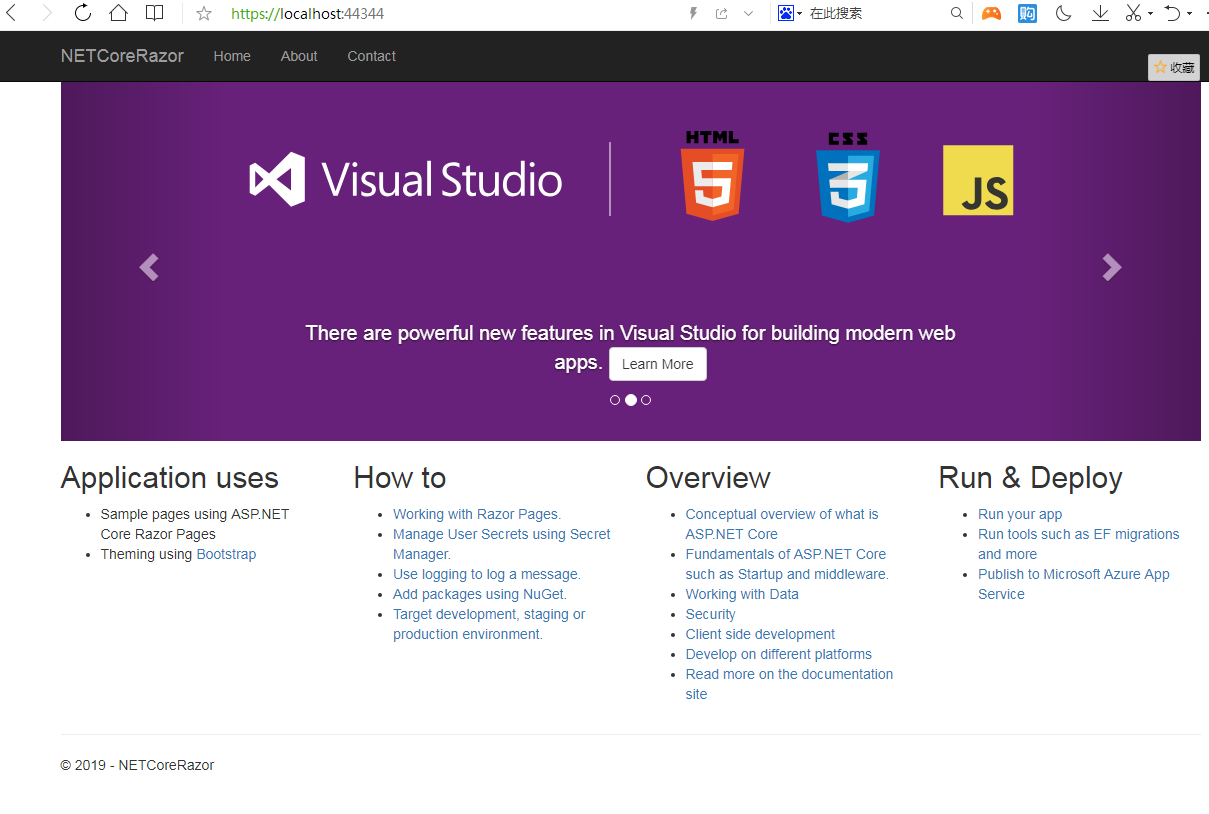Select the first carousel indicator dot
Screen dimensions: 1209x814
point(615,400)
